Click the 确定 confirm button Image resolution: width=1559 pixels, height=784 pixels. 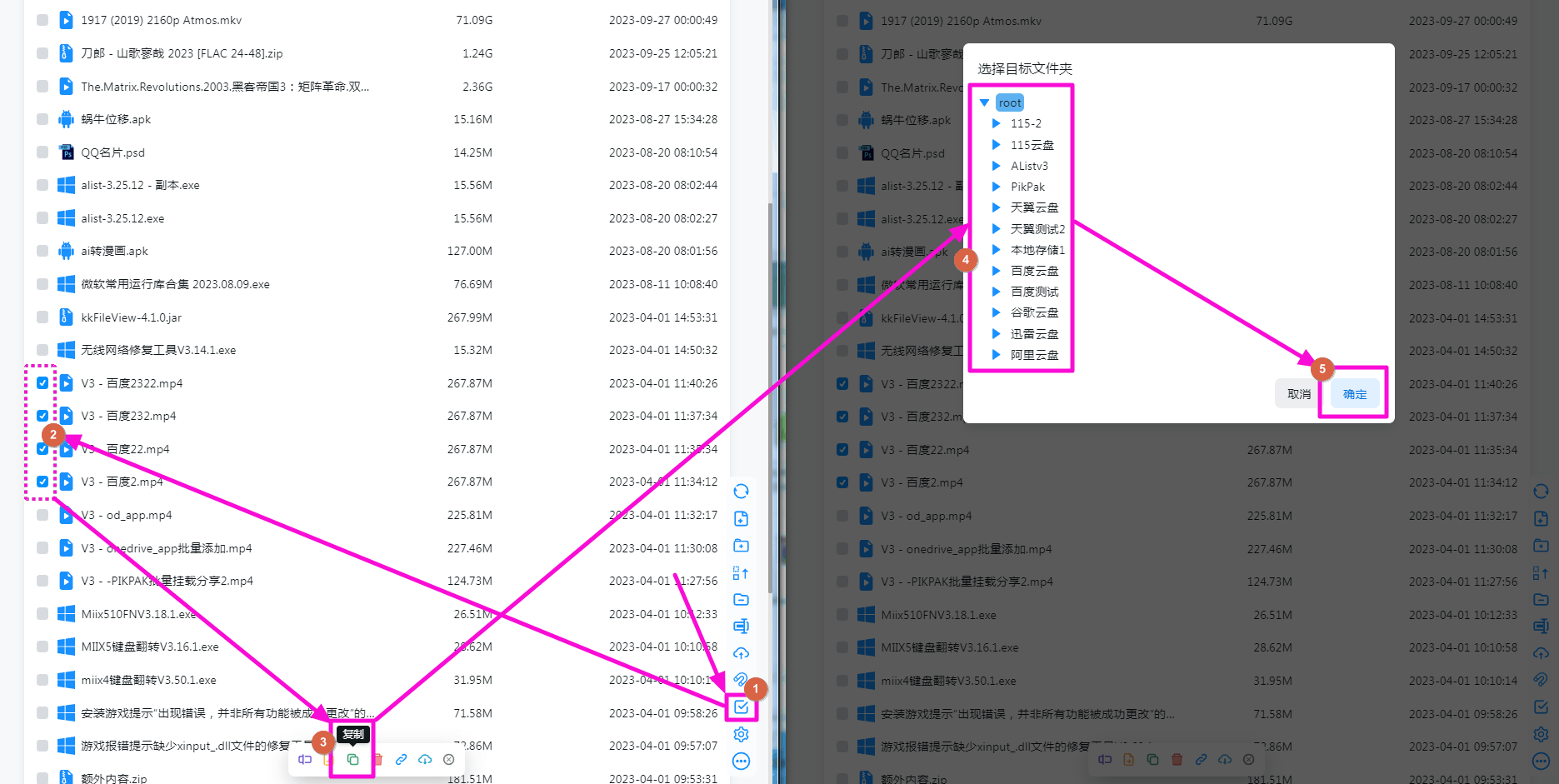[1355, 394]
